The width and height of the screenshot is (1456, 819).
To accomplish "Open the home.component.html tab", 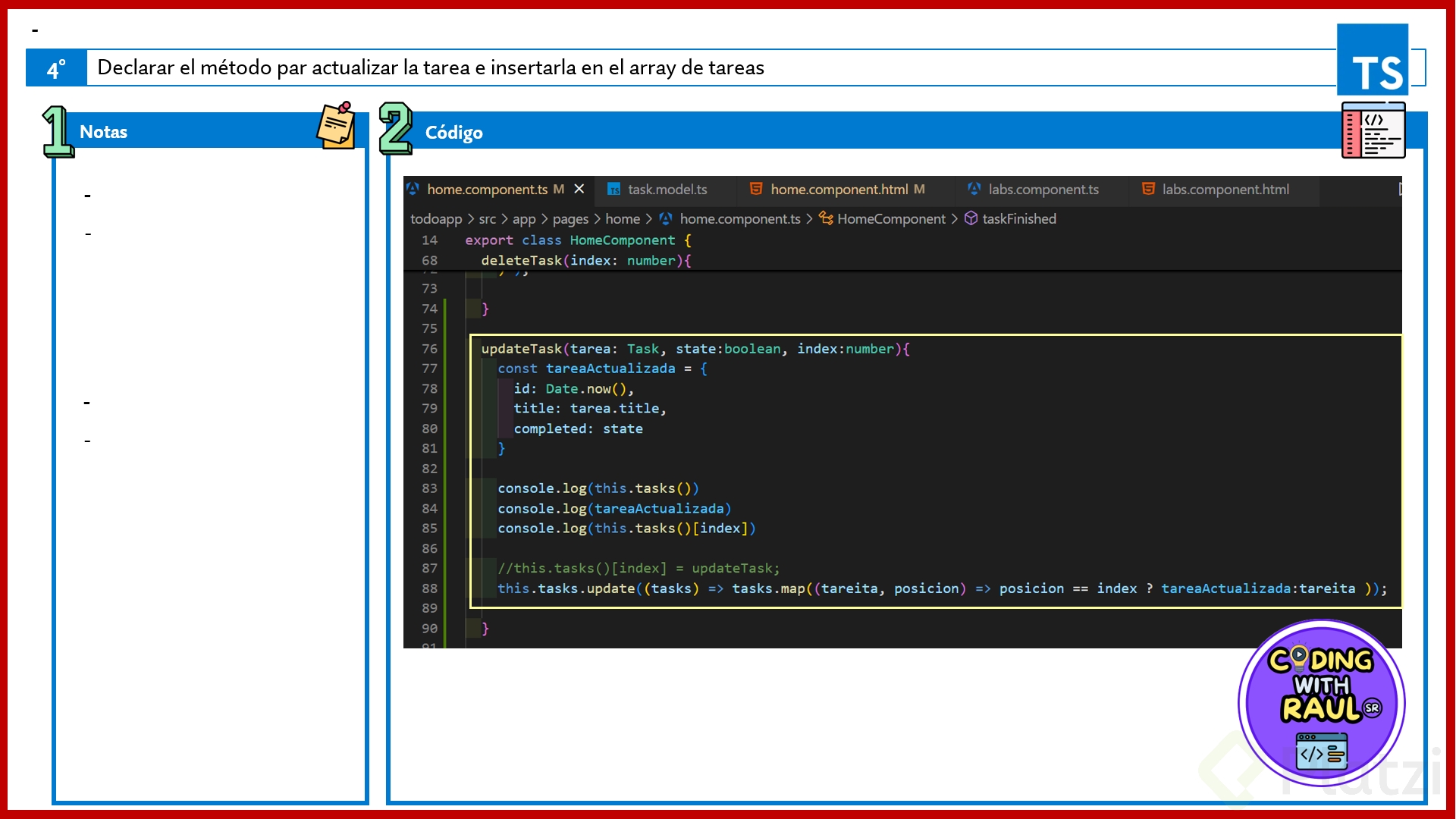I will pyautogui.click(x=839, y=190).
